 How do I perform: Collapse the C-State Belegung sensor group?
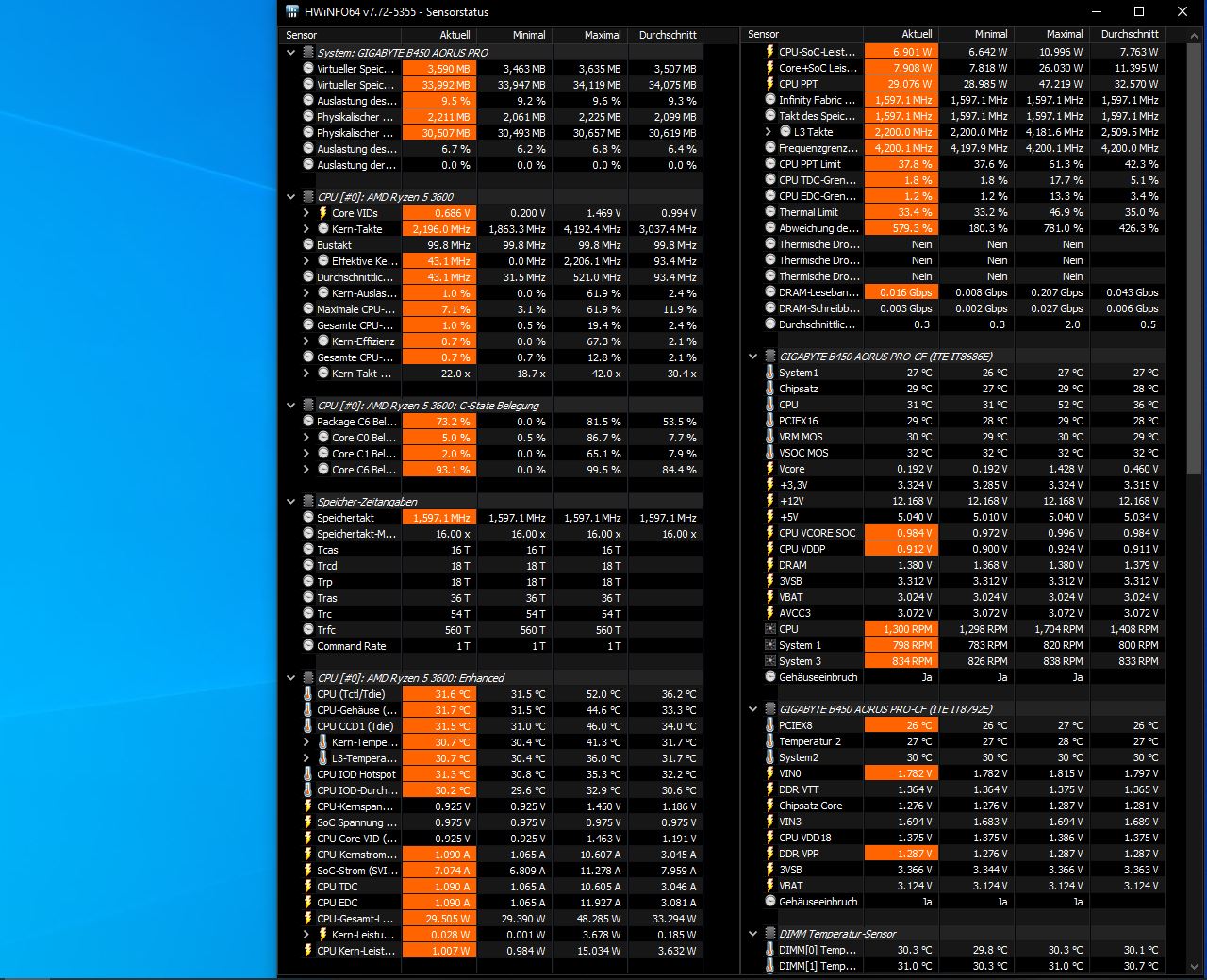[x=290, y=406]
